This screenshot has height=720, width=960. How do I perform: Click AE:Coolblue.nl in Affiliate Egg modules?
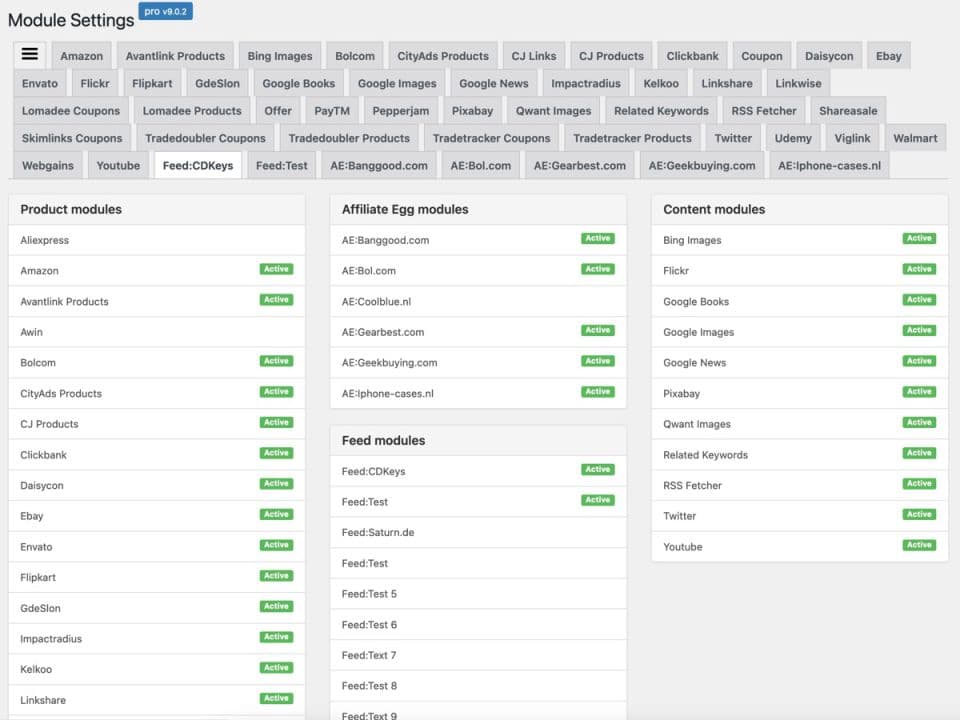point(478,301)
